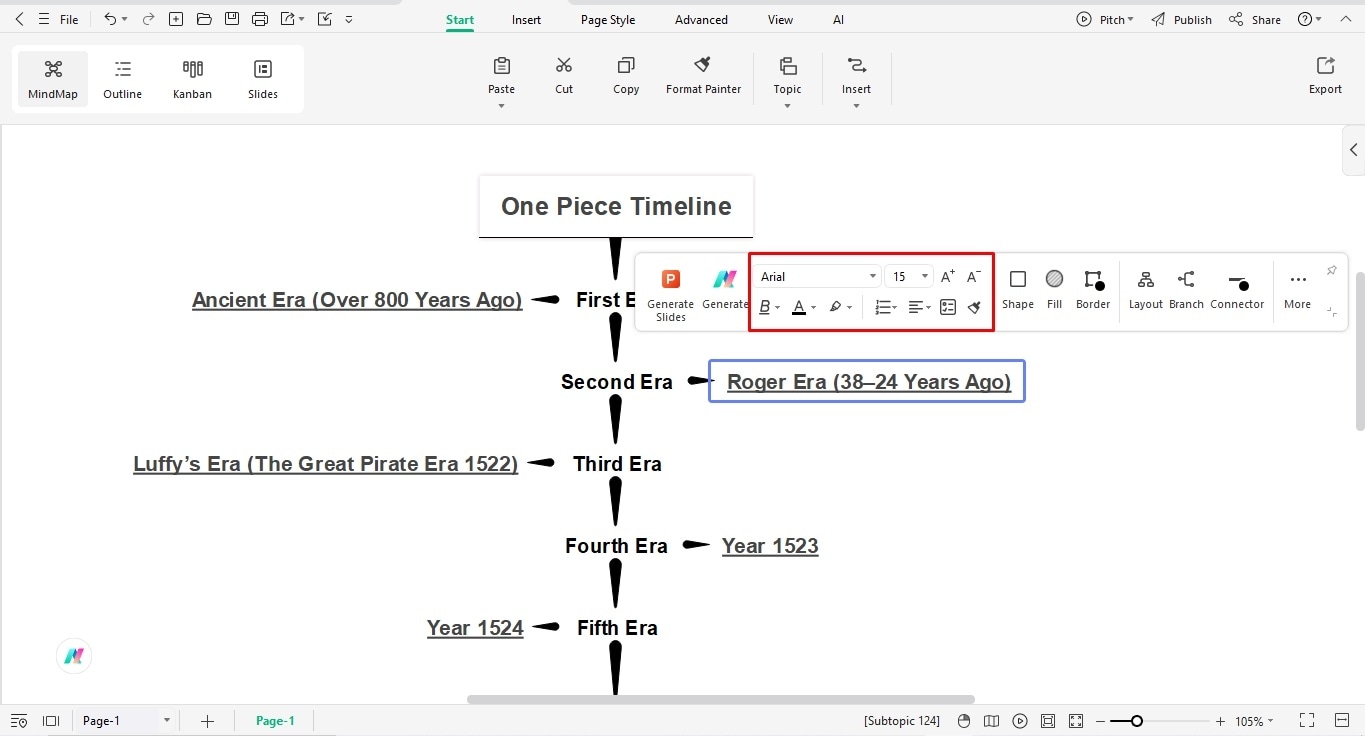Screen dimensions: 1365x736
Task: Add a new page with plus button
Action: 207,721
